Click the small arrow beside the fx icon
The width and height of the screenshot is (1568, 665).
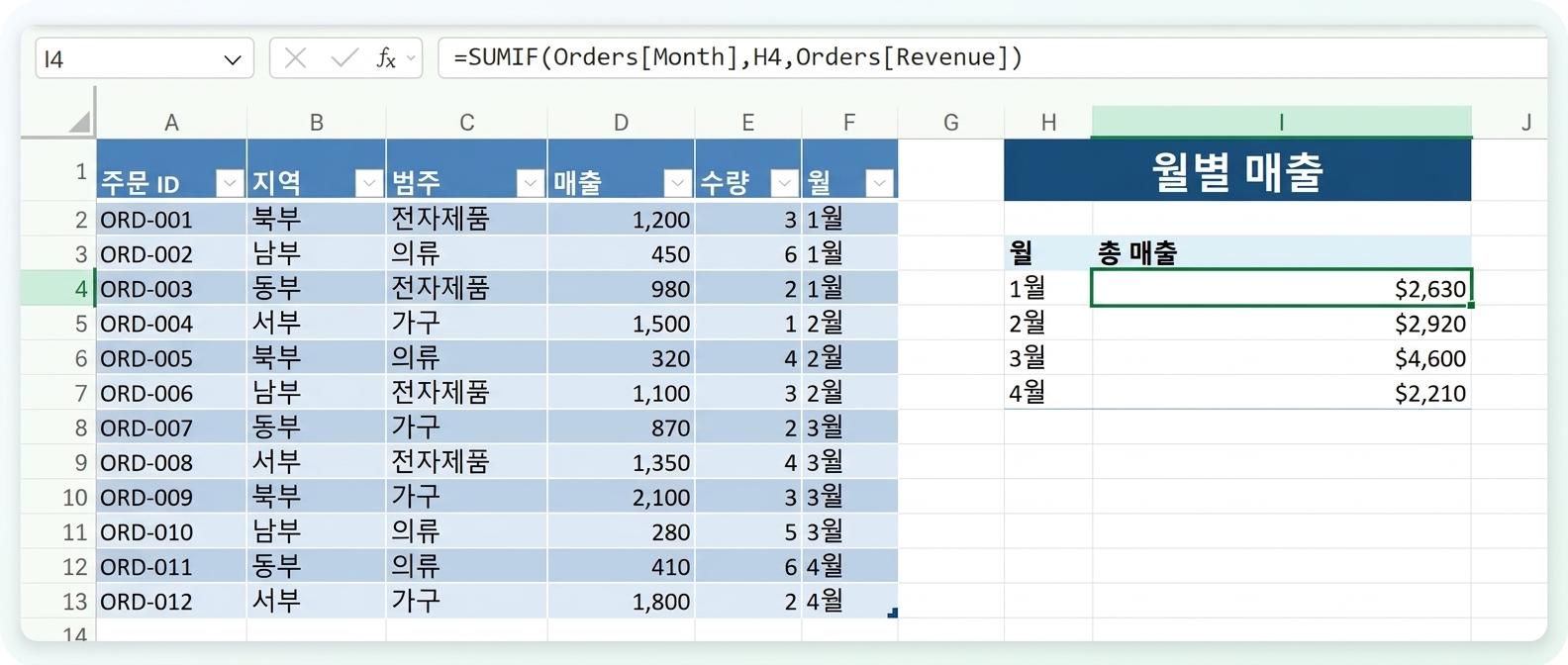coord(412,58)
